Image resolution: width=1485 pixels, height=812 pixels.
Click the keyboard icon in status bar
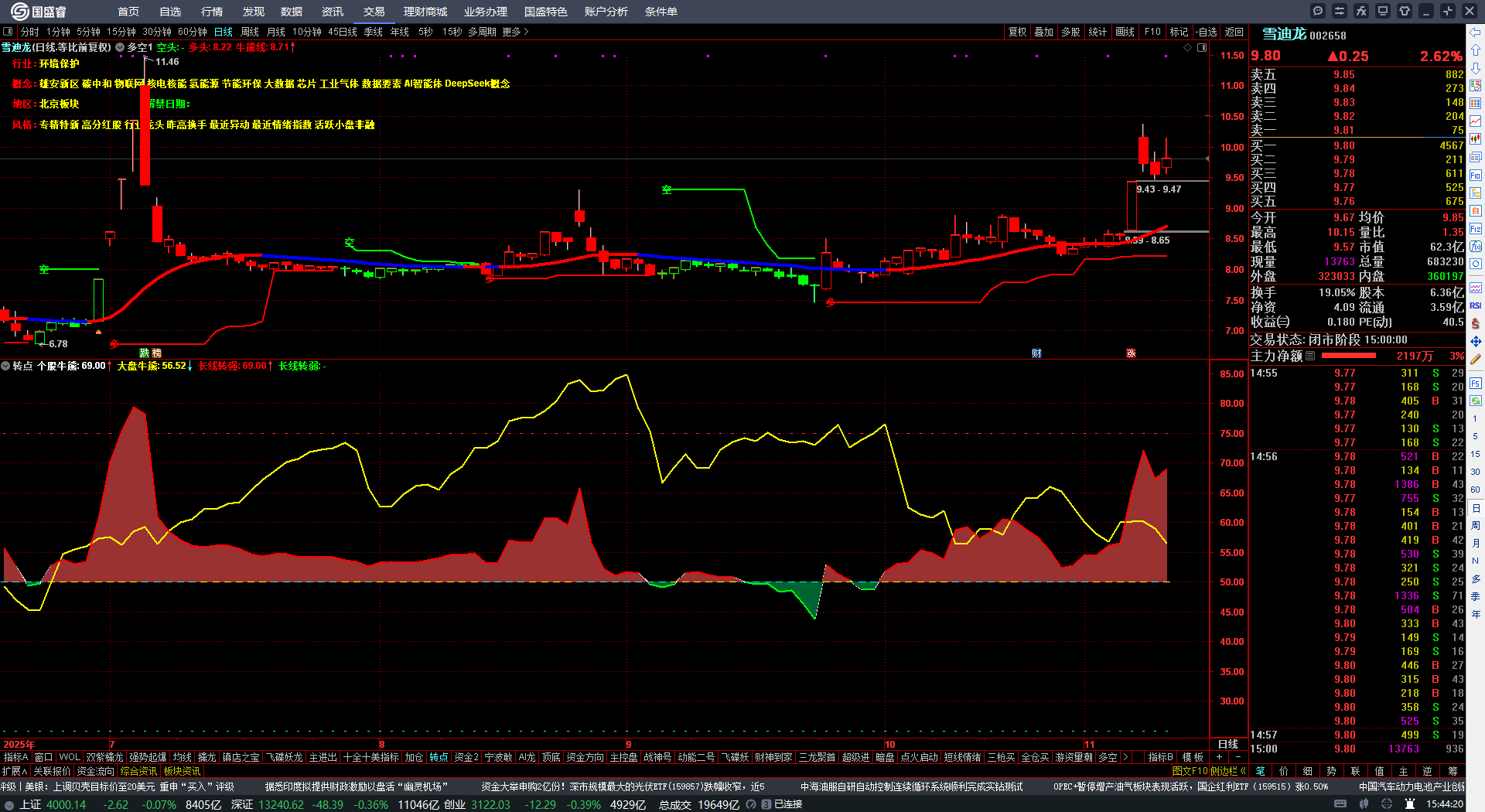tap(1340, 804)
